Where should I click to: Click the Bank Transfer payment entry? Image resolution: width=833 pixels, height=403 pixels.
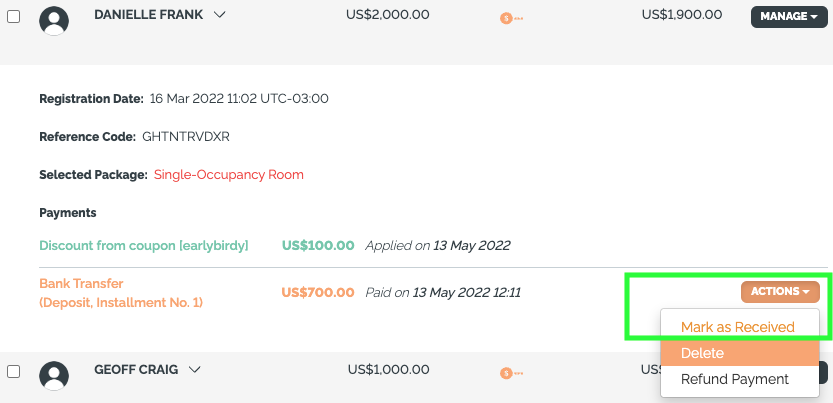121,293
